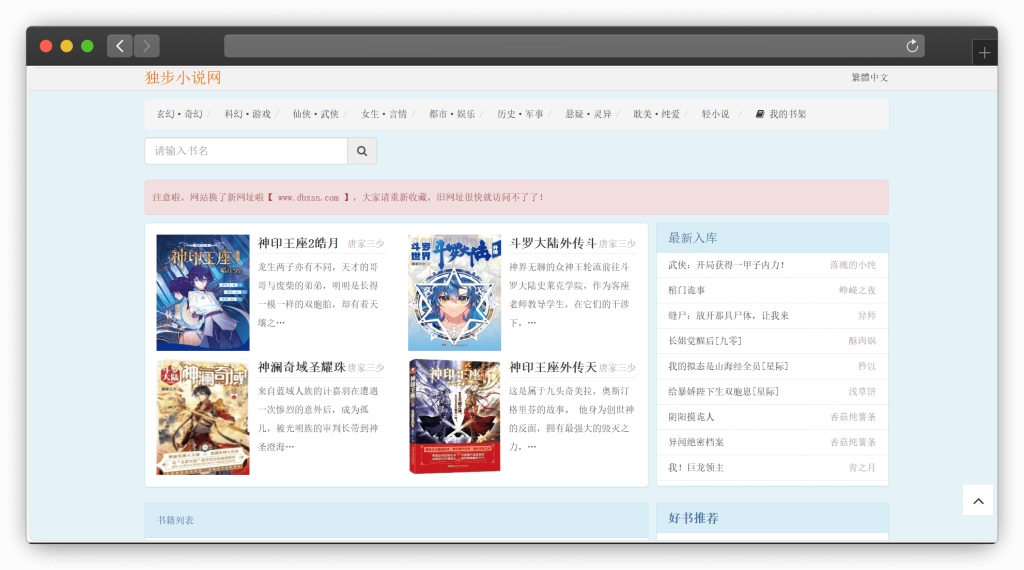
Task: Open 我！巨龙领主 in latest list
Action: [x=696, y=467]
